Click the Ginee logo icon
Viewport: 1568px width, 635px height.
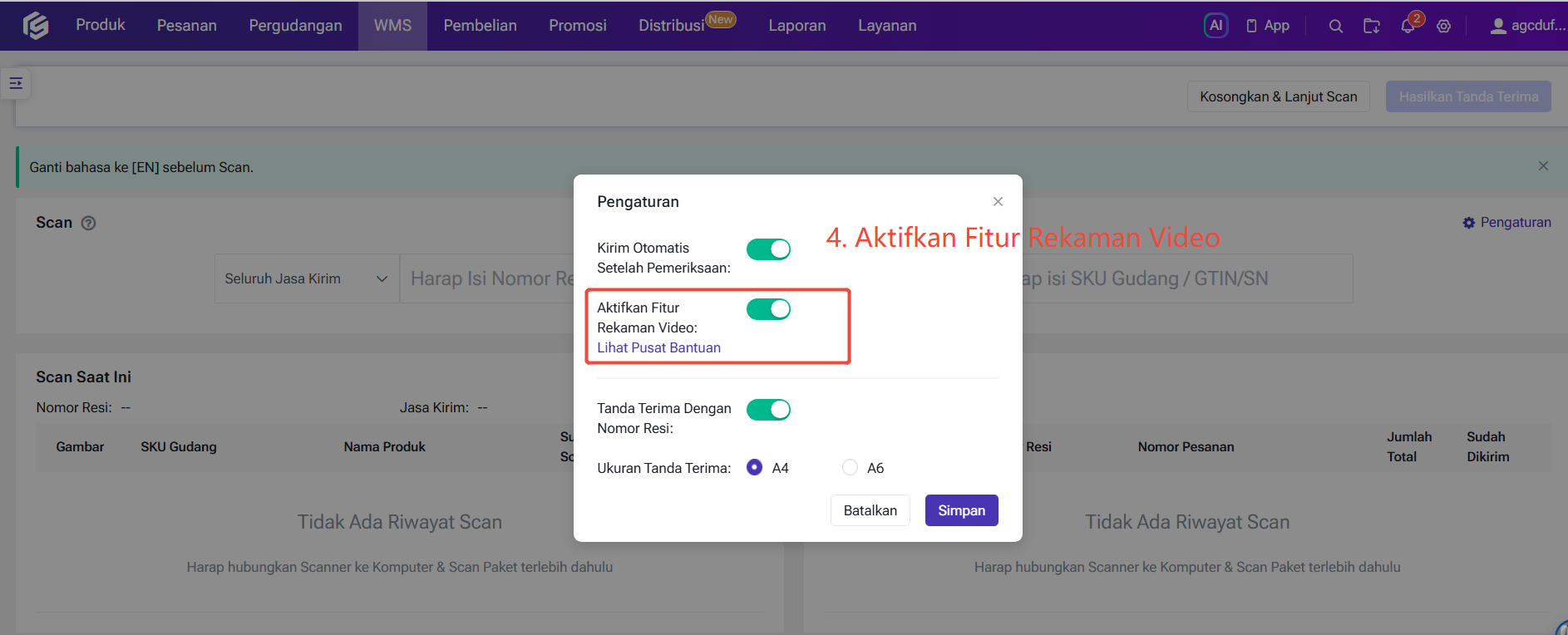coord(36,26)
